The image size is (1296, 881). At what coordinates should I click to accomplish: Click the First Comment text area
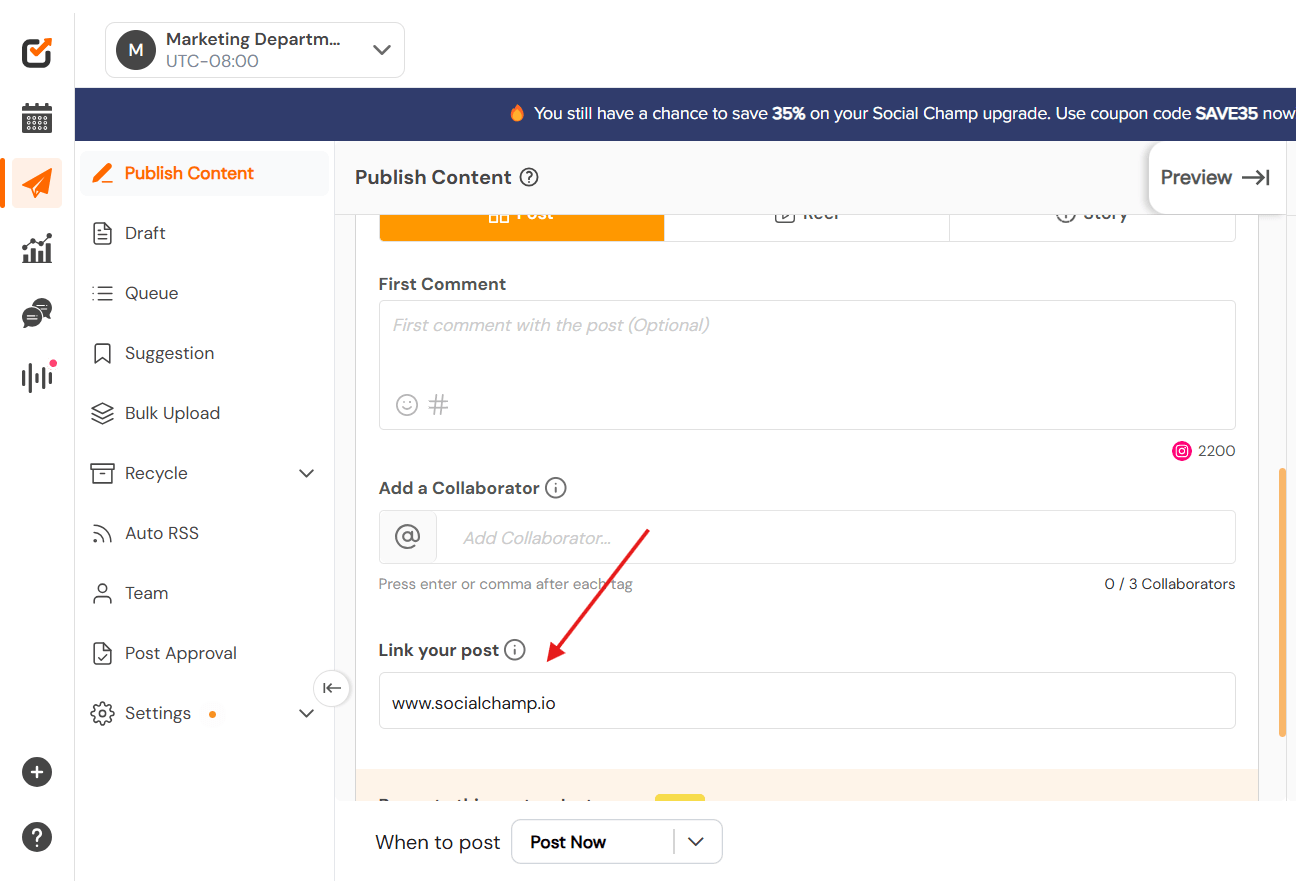[807, 365]
